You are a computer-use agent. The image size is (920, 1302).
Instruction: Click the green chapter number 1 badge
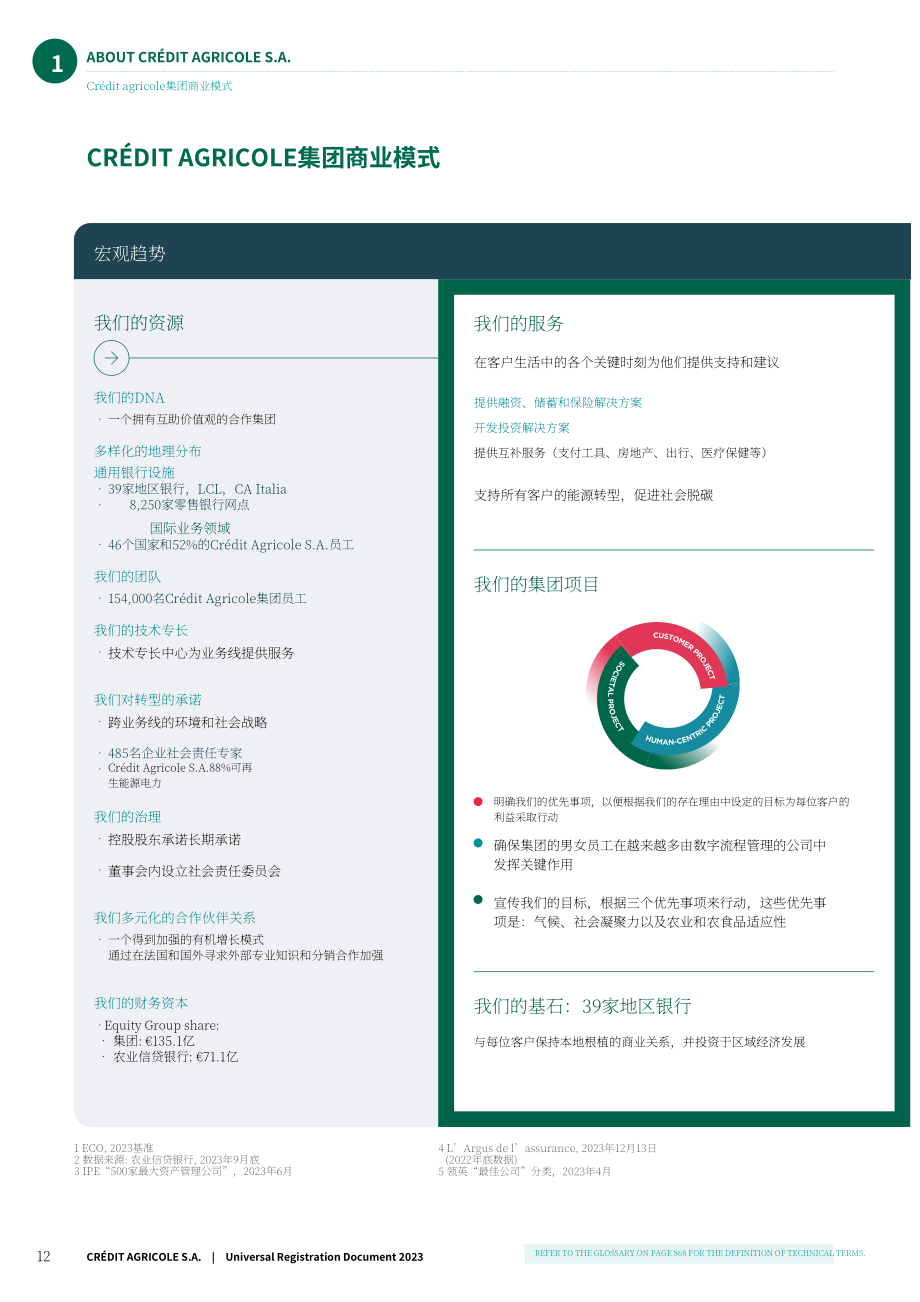pyautogui.click(x=55, y=62)
